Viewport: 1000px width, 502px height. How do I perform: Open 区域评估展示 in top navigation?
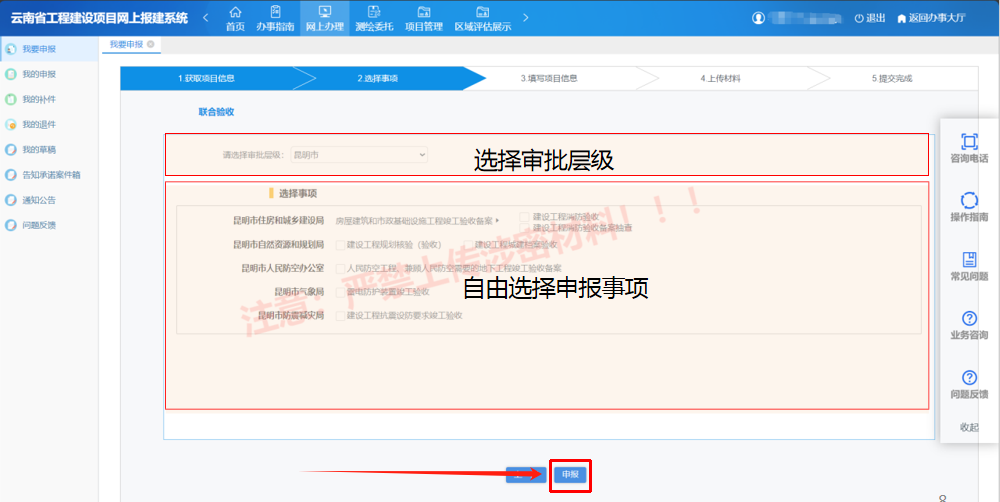tap(483, 18)
